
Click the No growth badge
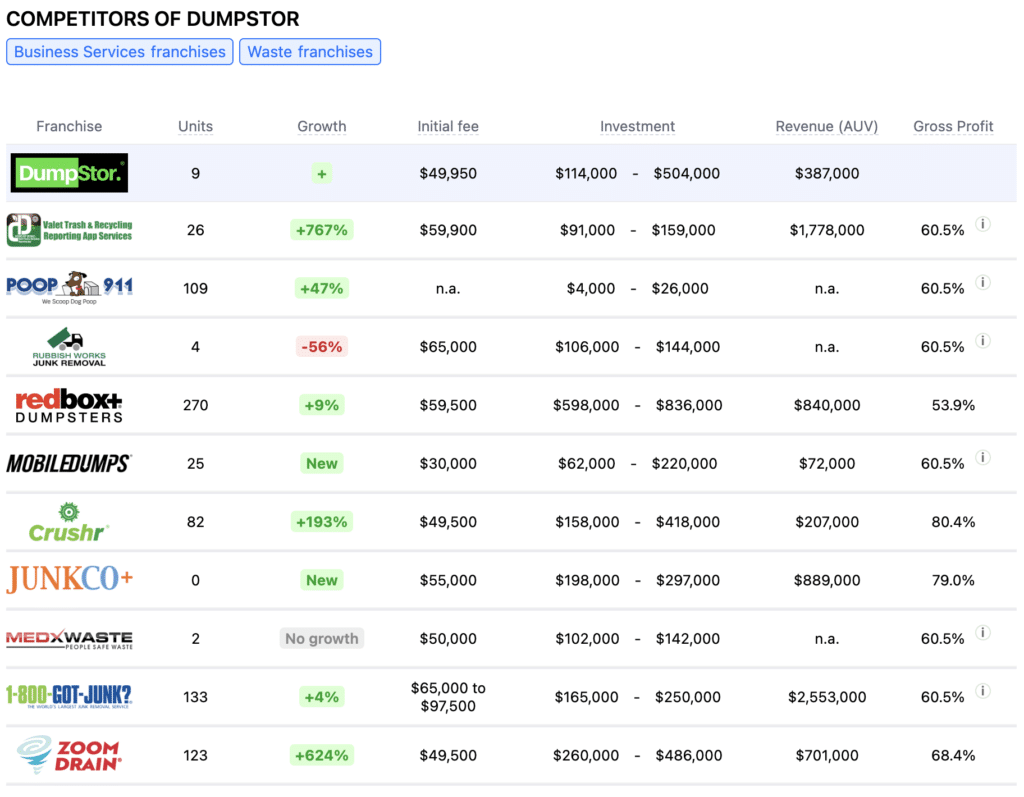[322, 638]
